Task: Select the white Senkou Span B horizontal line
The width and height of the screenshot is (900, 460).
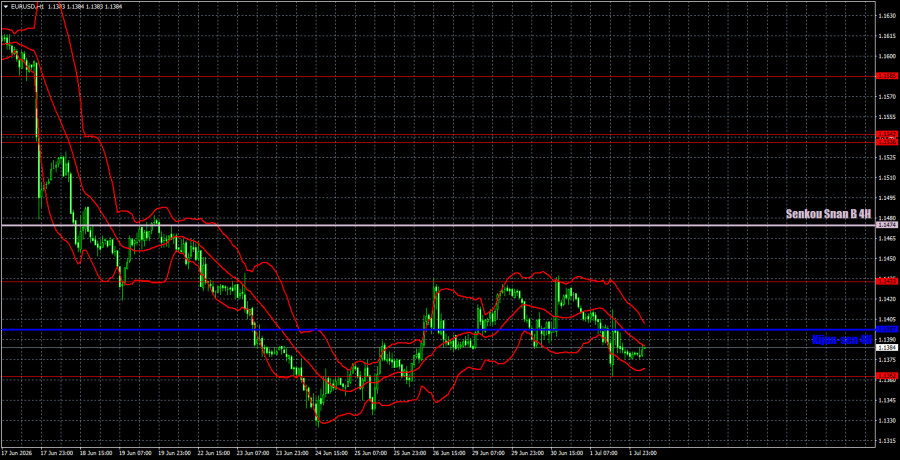Action: pos(437,225)
